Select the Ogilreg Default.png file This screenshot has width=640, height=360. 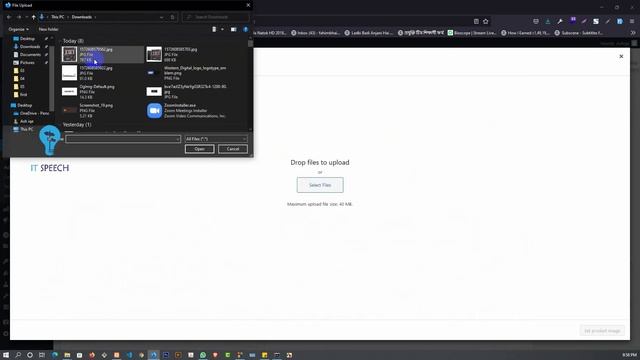coord(102,92)
